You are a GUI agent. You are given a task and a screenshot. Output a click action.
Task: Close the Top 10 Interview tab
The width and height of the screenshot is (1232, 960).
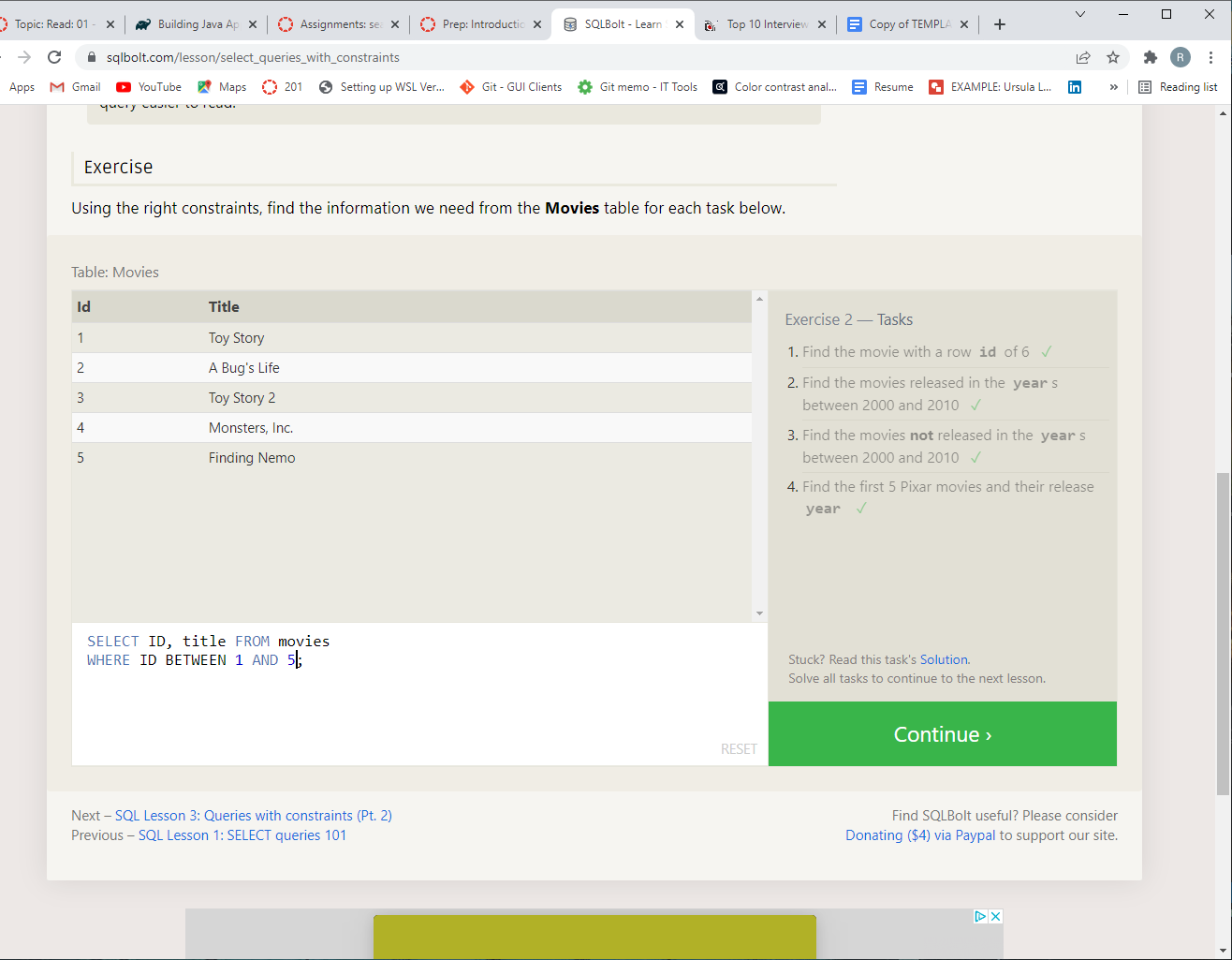coord(822,24)
